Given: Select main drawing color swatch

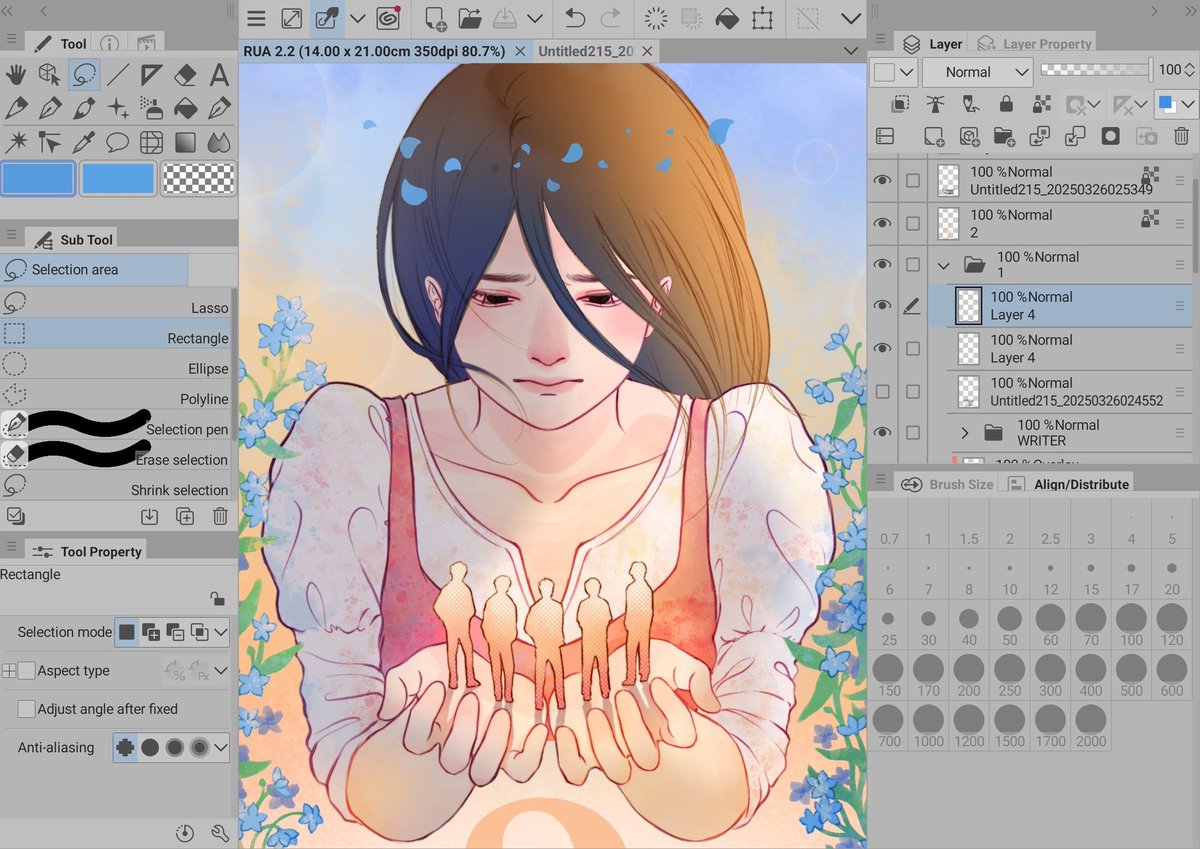Looking at the screenshot, I should tap(38, 178).
